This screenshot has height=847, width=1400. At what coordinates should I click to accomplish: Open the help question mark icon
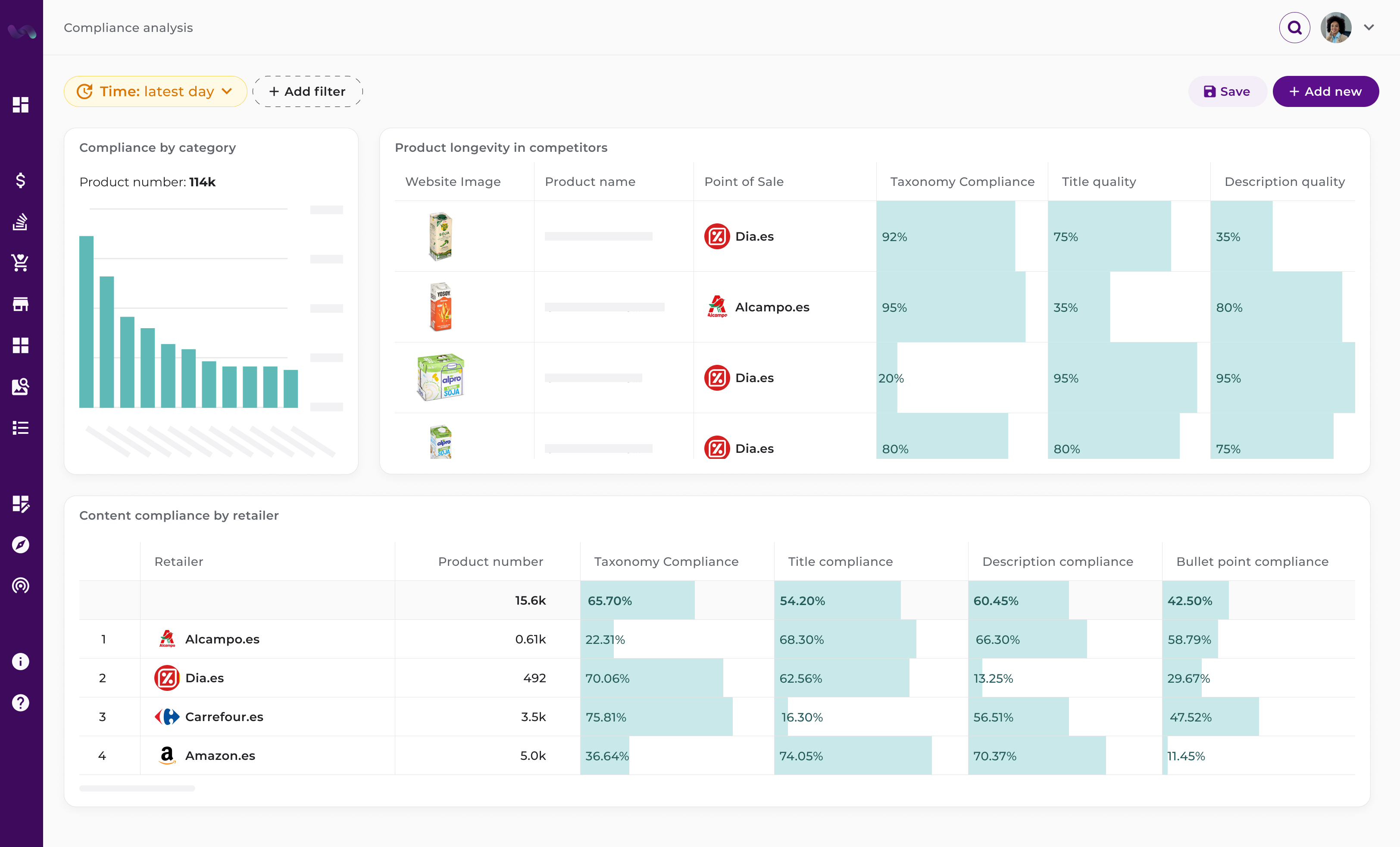click(x=21, y=703)
